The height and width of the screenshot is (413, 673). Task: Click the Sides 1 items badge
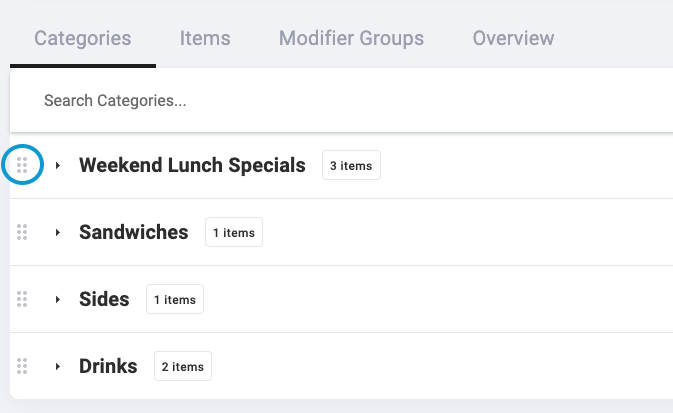click(175, 299)
